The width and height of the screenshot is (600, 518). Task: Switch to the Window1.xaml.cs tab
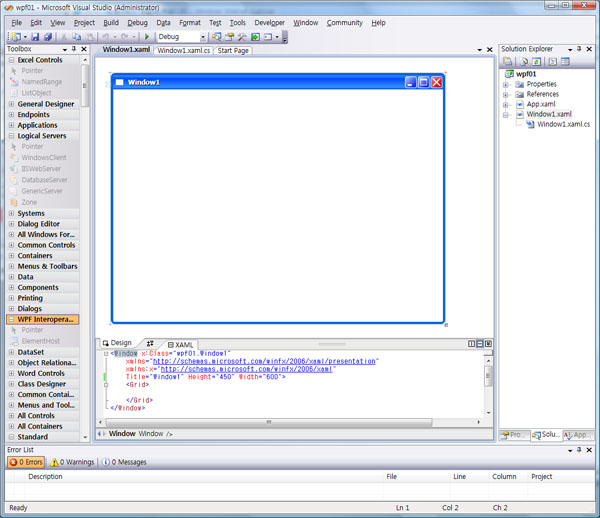point(183,50)
